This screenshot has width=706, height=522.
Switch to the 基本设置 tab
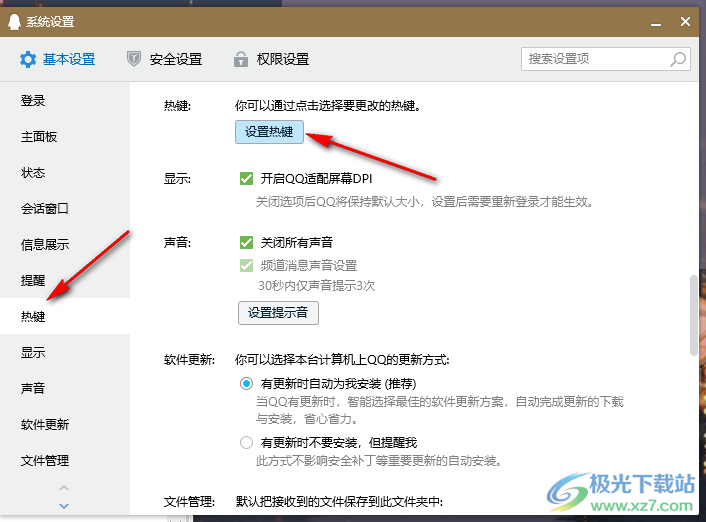tap(58, 59)
